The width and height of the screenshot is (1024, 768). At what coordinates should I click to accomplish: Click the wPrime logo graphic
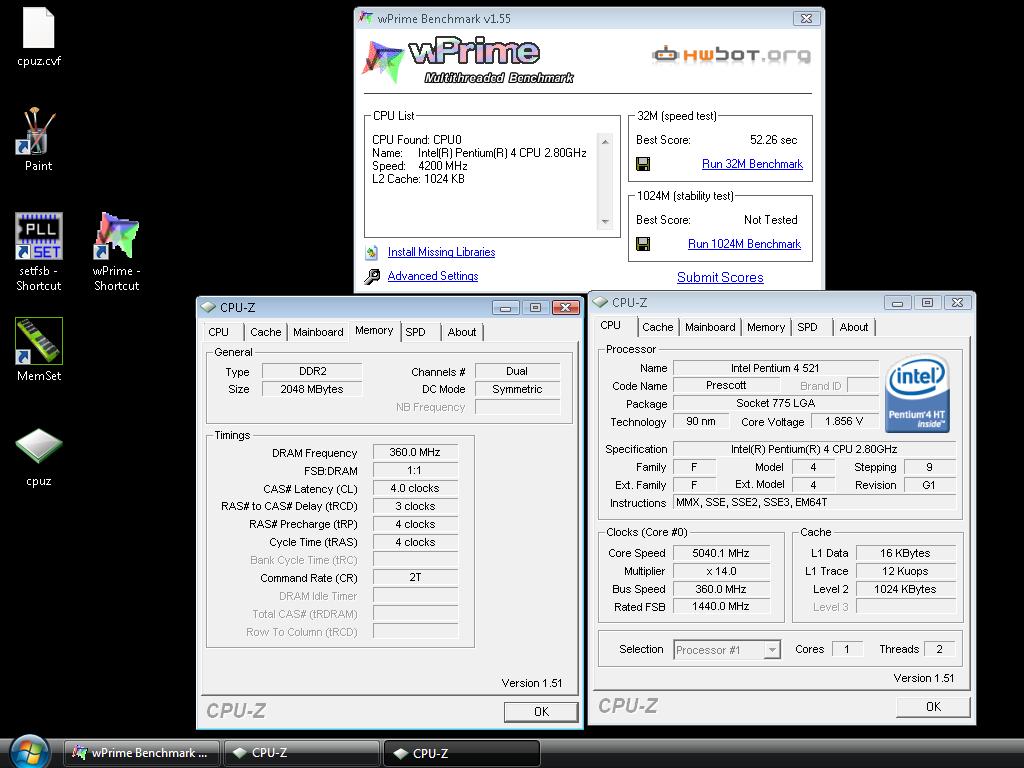(467, 61)
